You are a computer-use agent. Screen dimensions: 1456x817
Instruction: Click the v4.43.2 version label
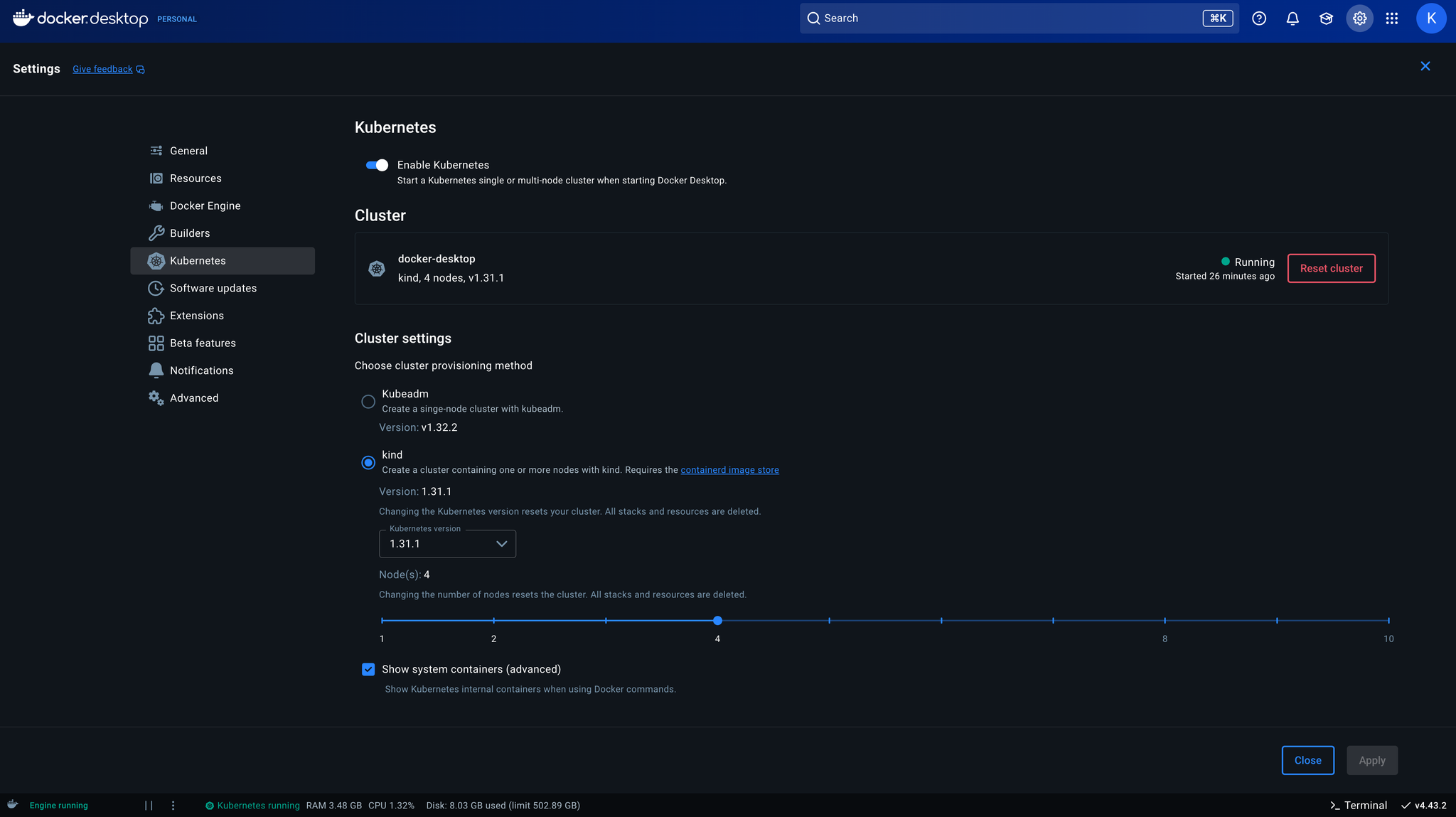(x=1430, y=806)
